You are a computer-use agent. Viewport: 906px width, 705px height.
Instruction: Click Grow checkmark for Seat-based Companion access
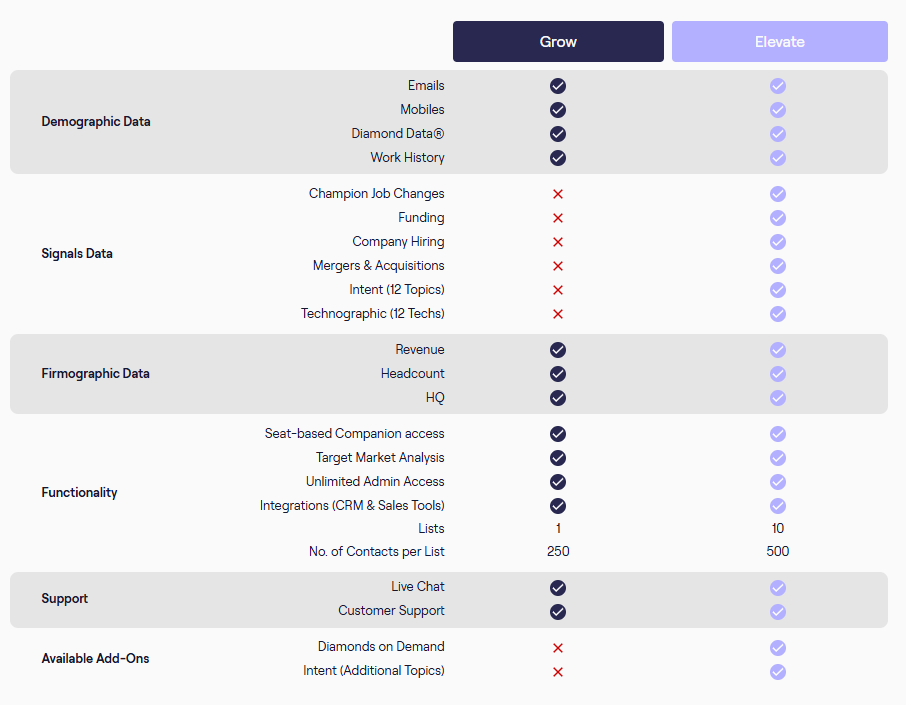click(558, 434)
